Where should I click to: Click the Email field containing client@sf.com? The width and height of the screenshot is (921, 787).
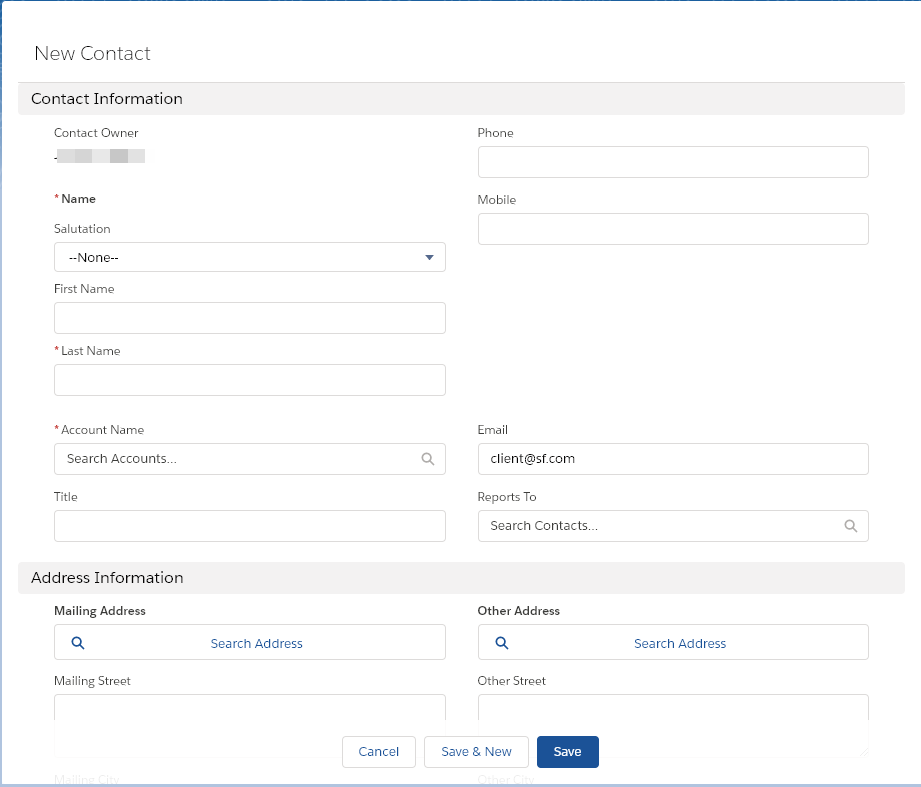[x=672, y=459]
